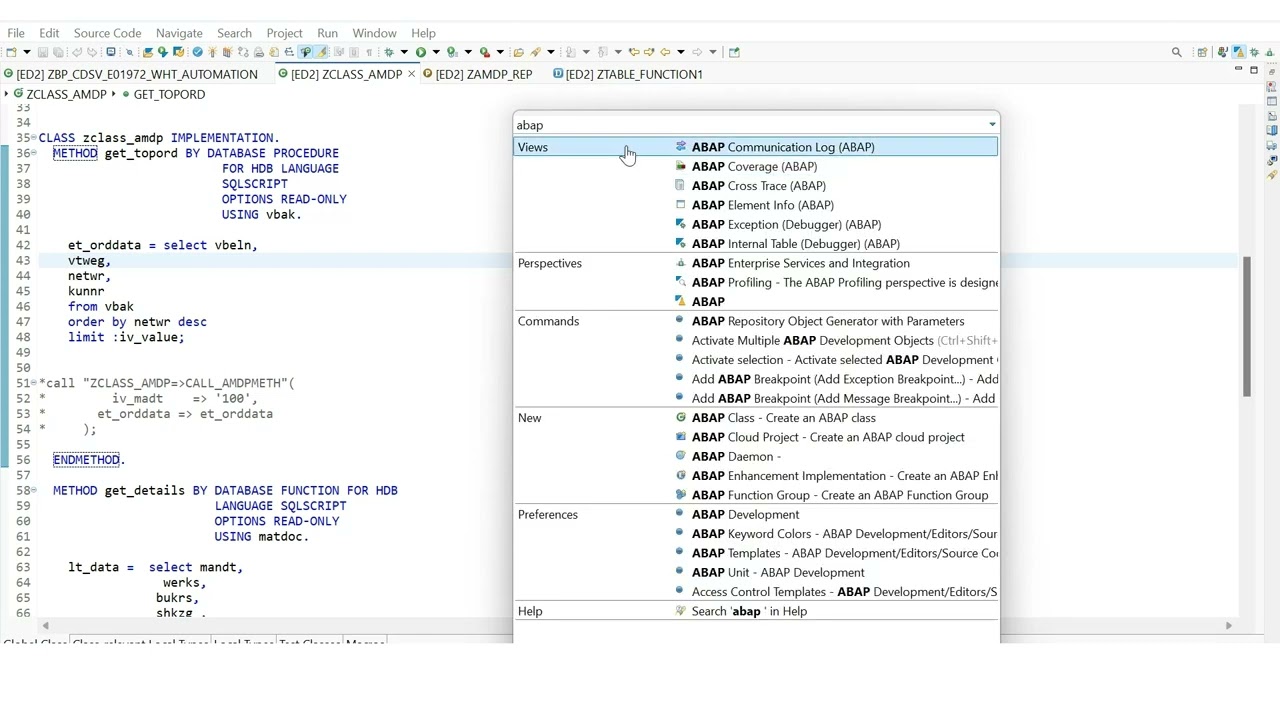Click the green Run play icon
The image size is (1280, 720).
421,52
